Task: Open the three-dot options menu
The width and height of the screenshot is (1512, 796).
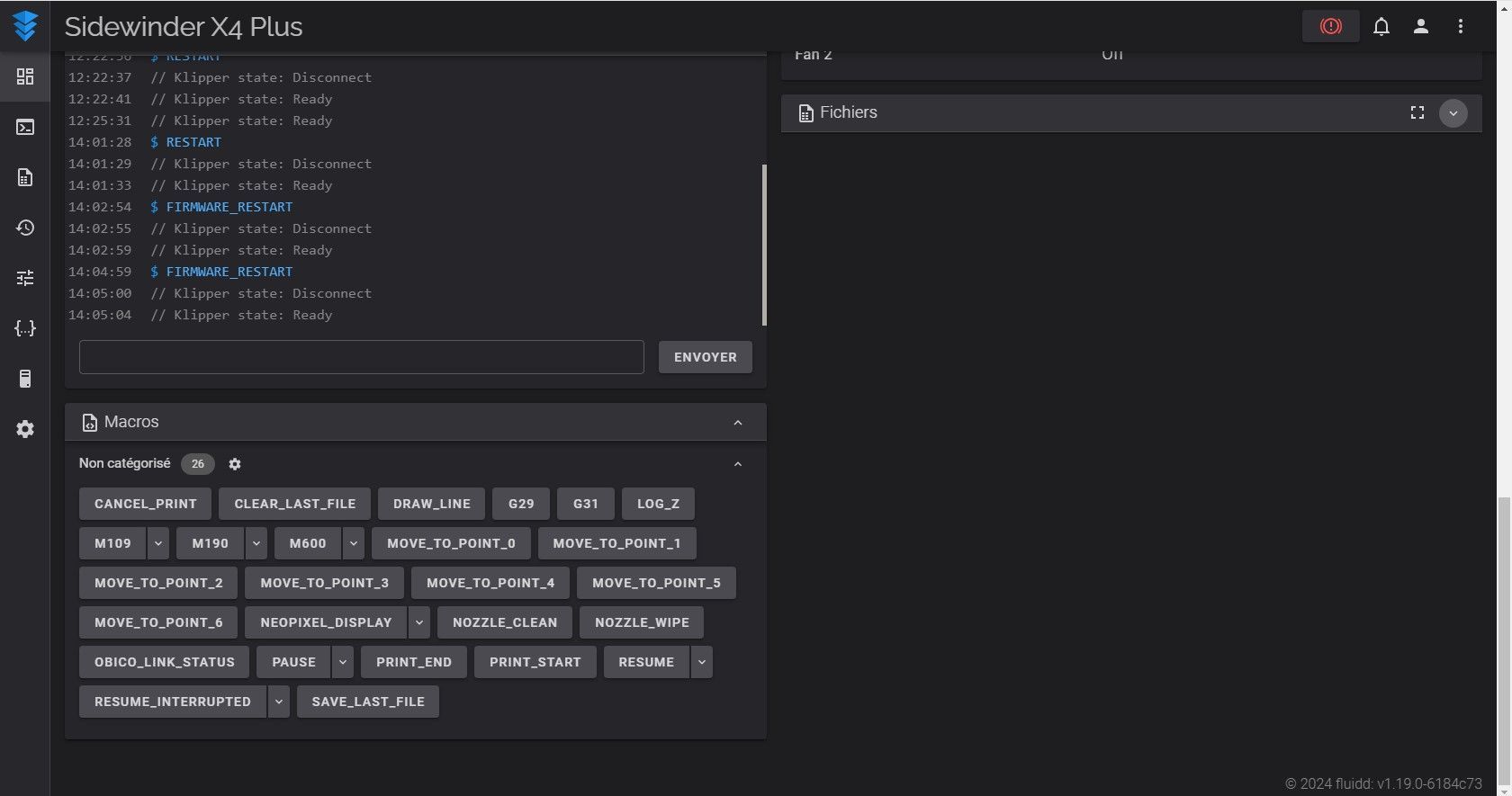Action: 1461,27
